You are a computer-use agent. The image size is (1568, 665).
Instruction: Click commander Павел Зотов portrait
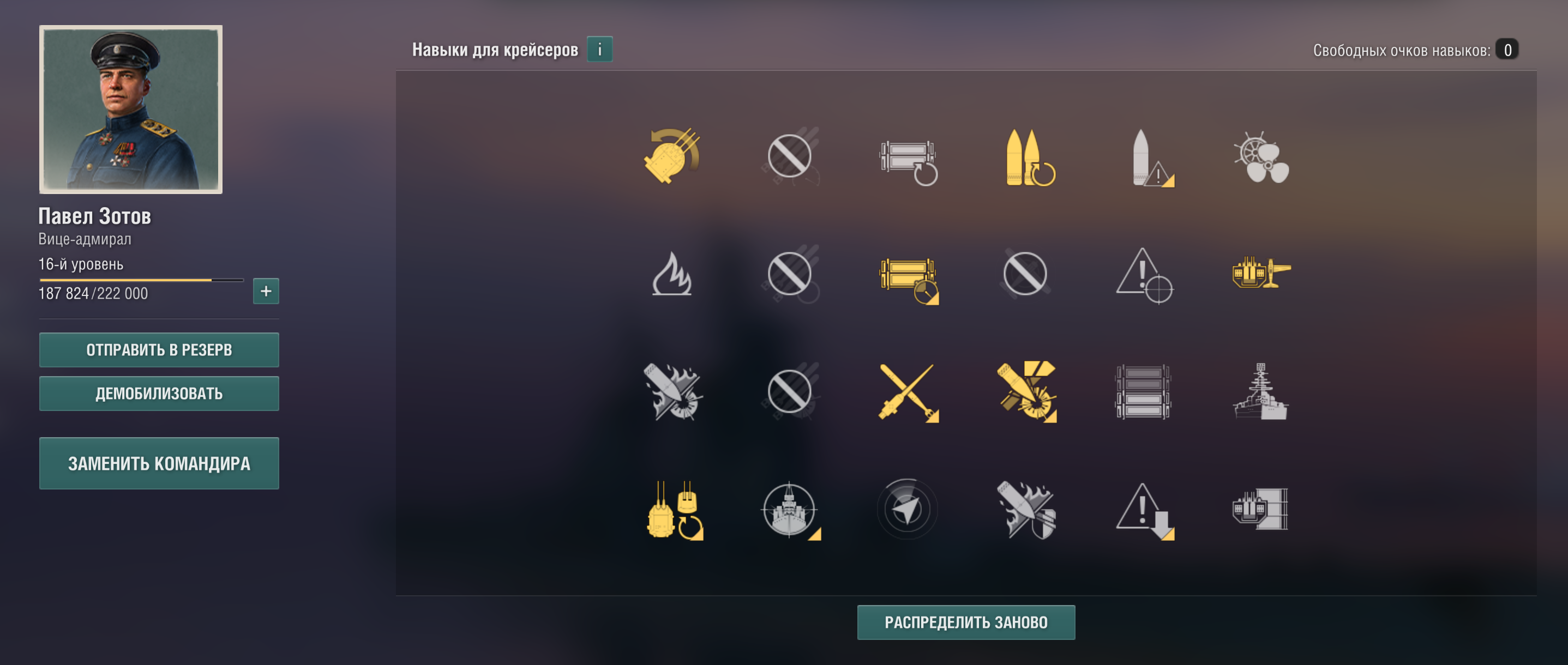tap(131, 110)
